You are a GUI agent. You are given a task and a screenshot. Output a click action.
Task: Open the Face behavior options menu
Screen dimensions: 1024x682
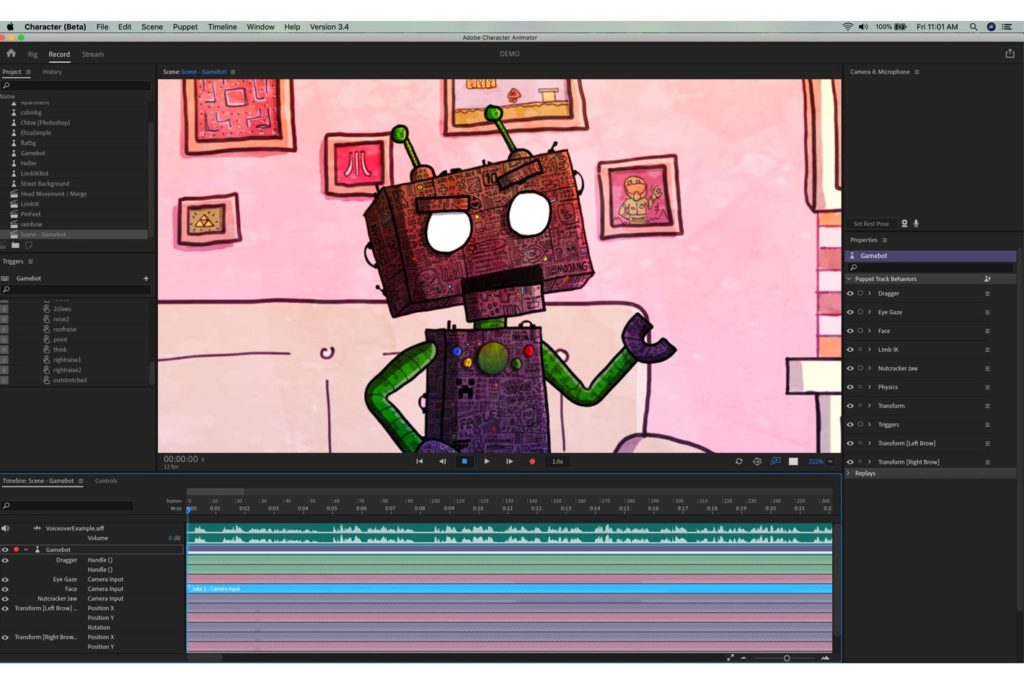[987, 331]
